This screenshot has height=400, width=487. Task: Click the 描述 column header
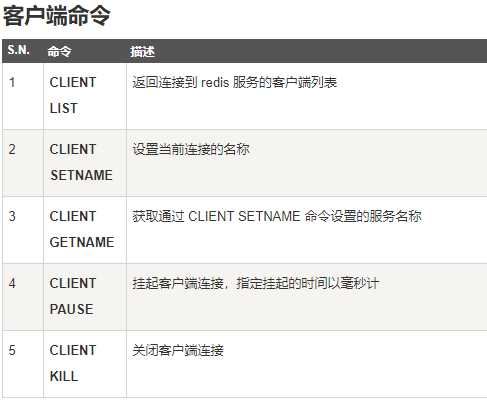(142, 51)
